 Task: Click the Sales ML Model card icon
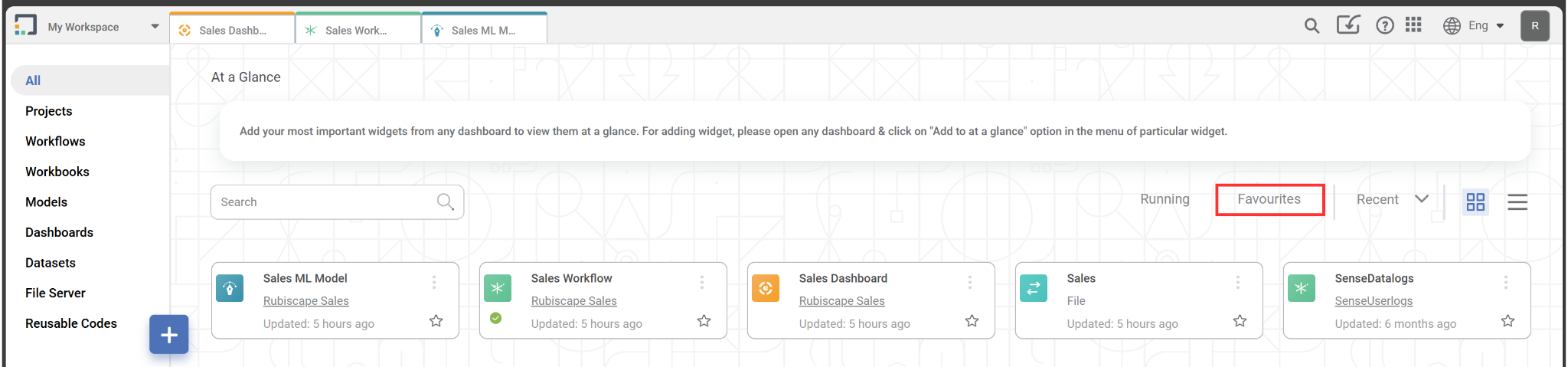[230, 289]
